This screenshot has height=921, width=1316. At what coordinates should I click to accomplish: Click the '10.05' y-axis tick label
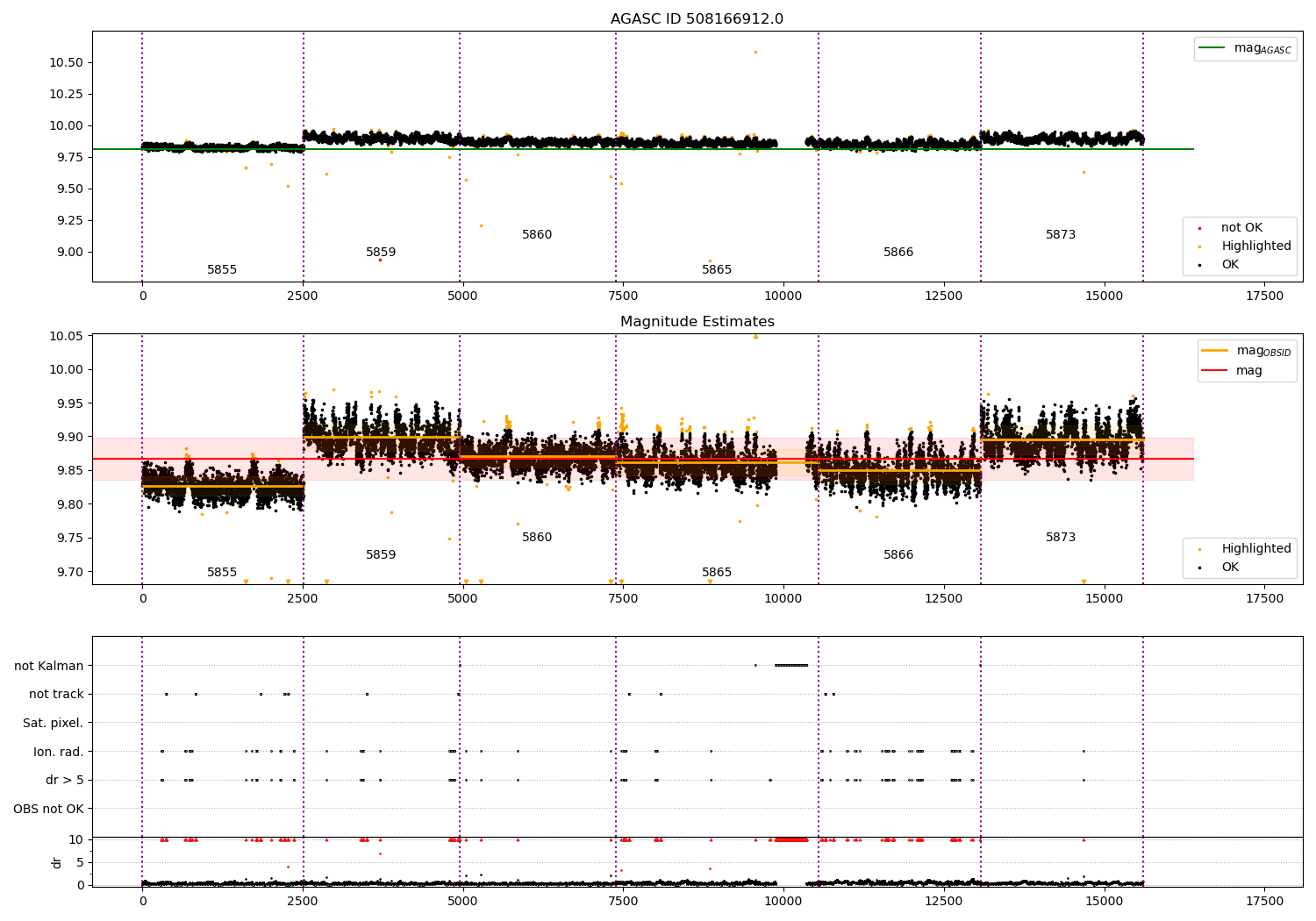click(66, 336)
